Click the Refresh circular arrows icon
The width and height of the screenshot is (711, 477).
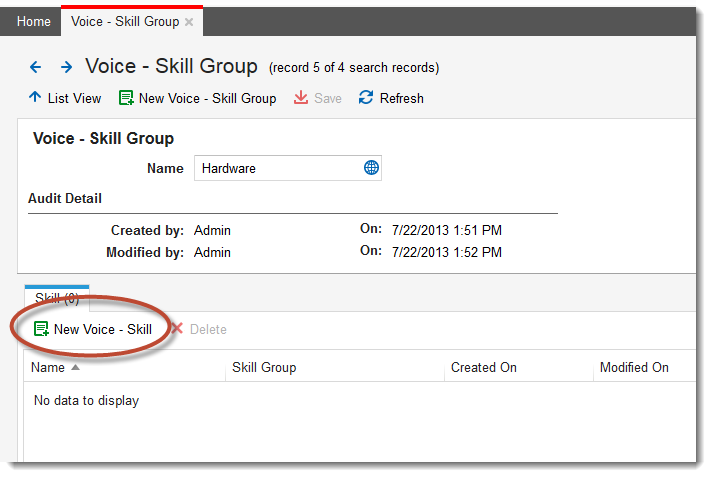(x=366, y=98)
